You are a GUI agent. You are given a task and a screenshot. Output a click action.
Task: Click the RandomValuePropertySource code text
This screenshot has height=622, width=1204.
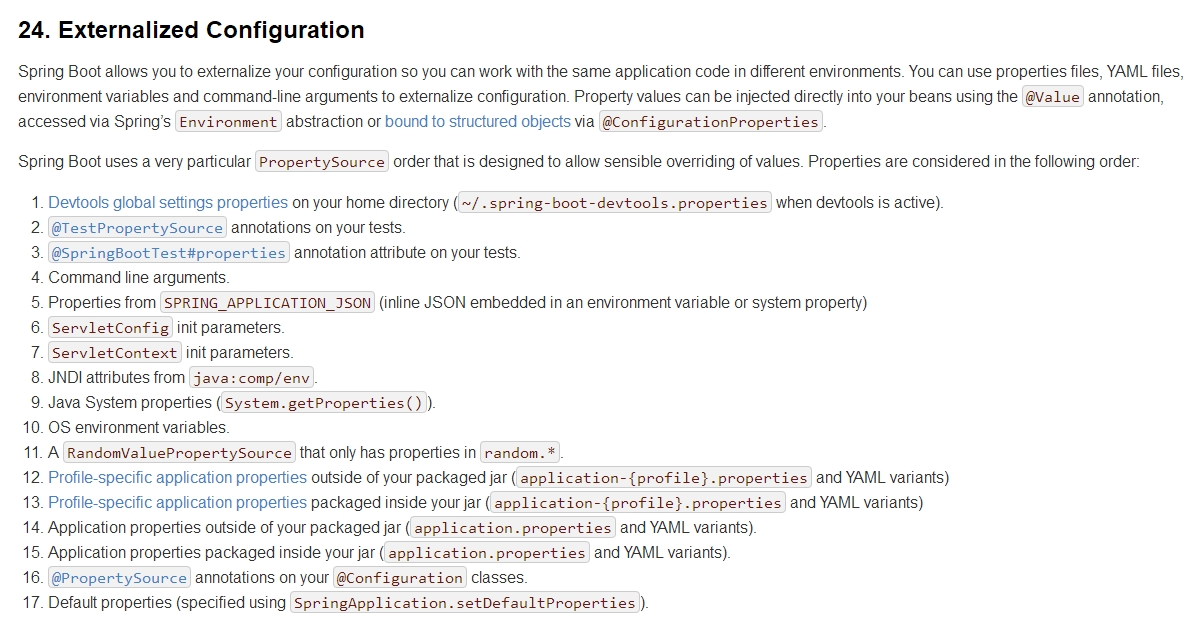tap(179, 453)
